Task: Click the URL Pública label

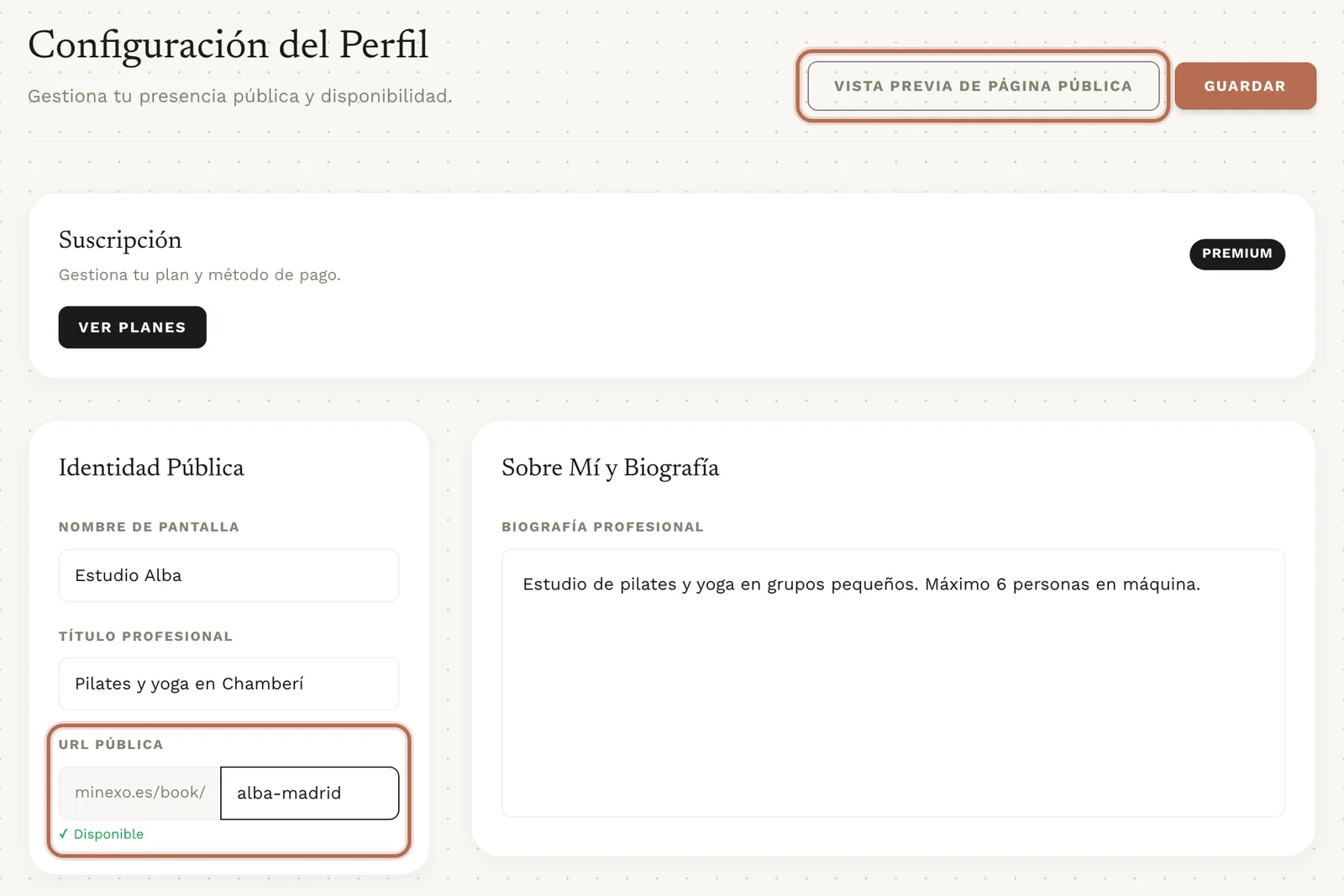Action: 111,745
